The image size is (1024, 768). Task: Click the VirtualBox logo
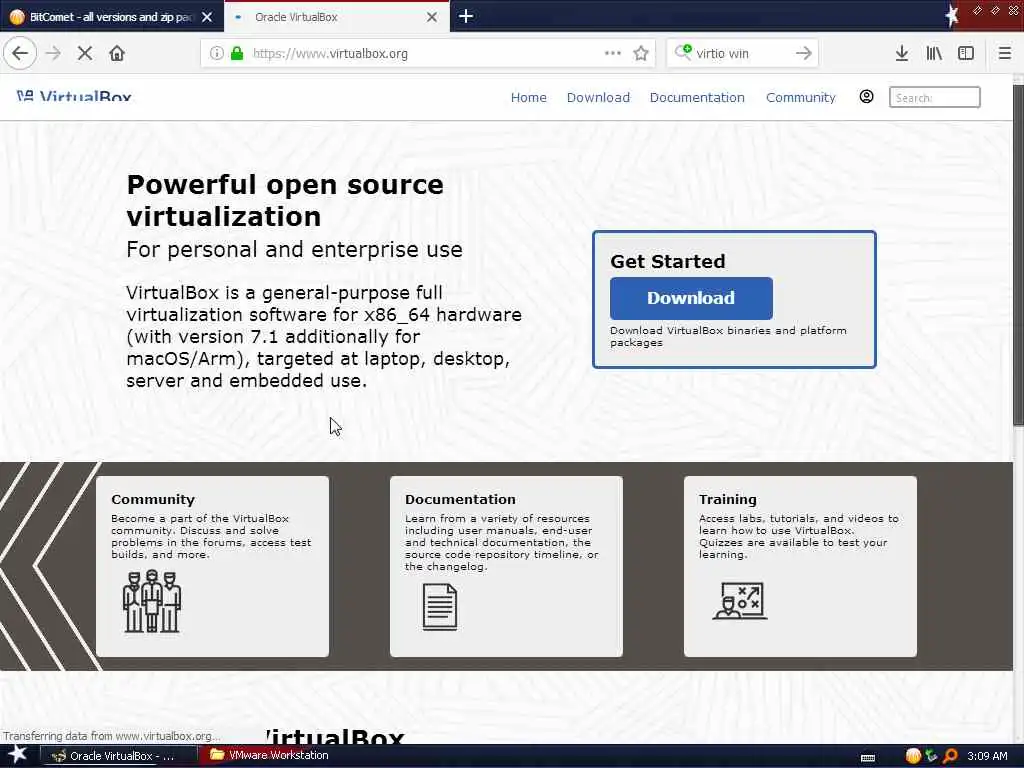[74, 97]
